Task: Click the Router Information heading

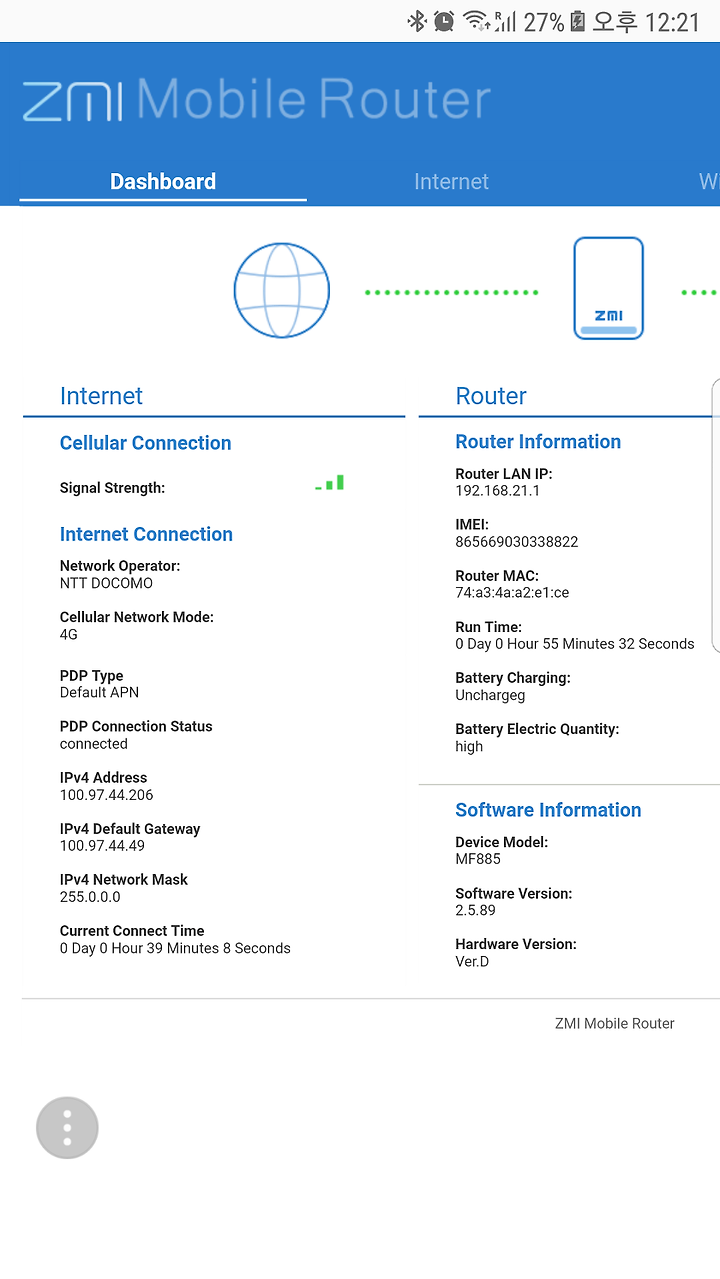Action: pos(538,442)
